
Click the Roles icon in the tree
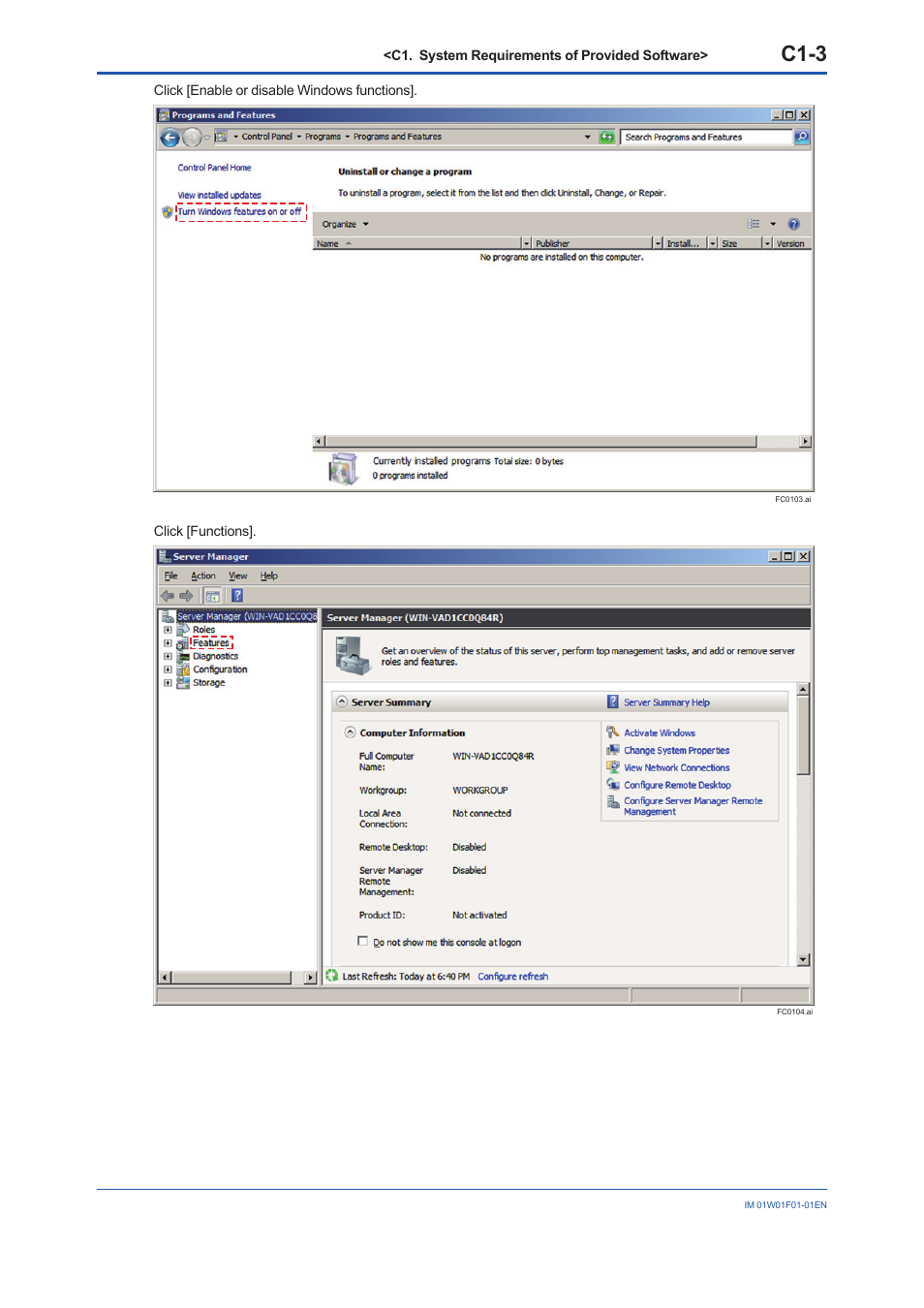183,630
